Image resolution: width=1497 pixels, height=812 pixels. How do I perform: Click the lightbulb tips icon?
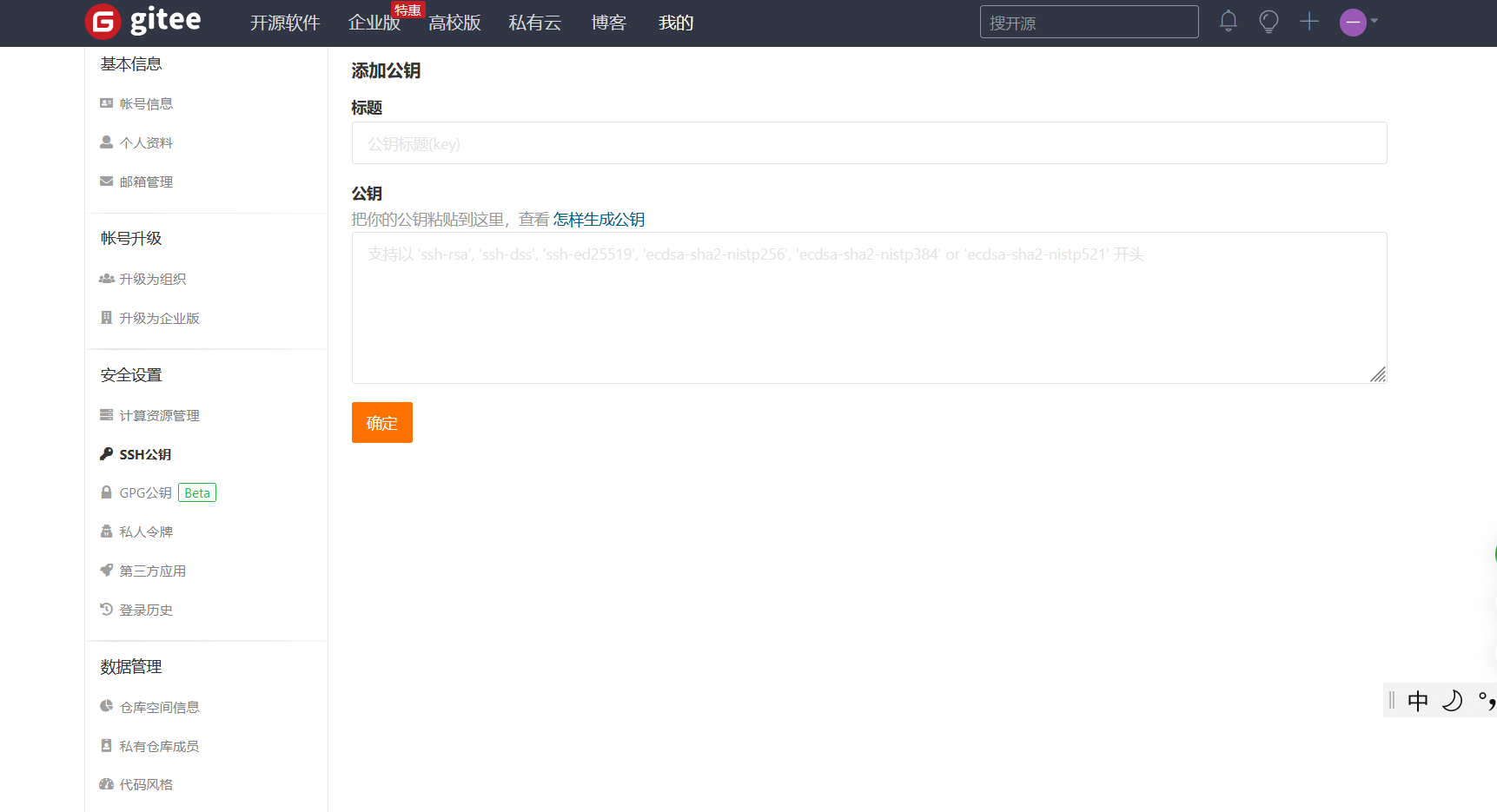(1268, 22)
